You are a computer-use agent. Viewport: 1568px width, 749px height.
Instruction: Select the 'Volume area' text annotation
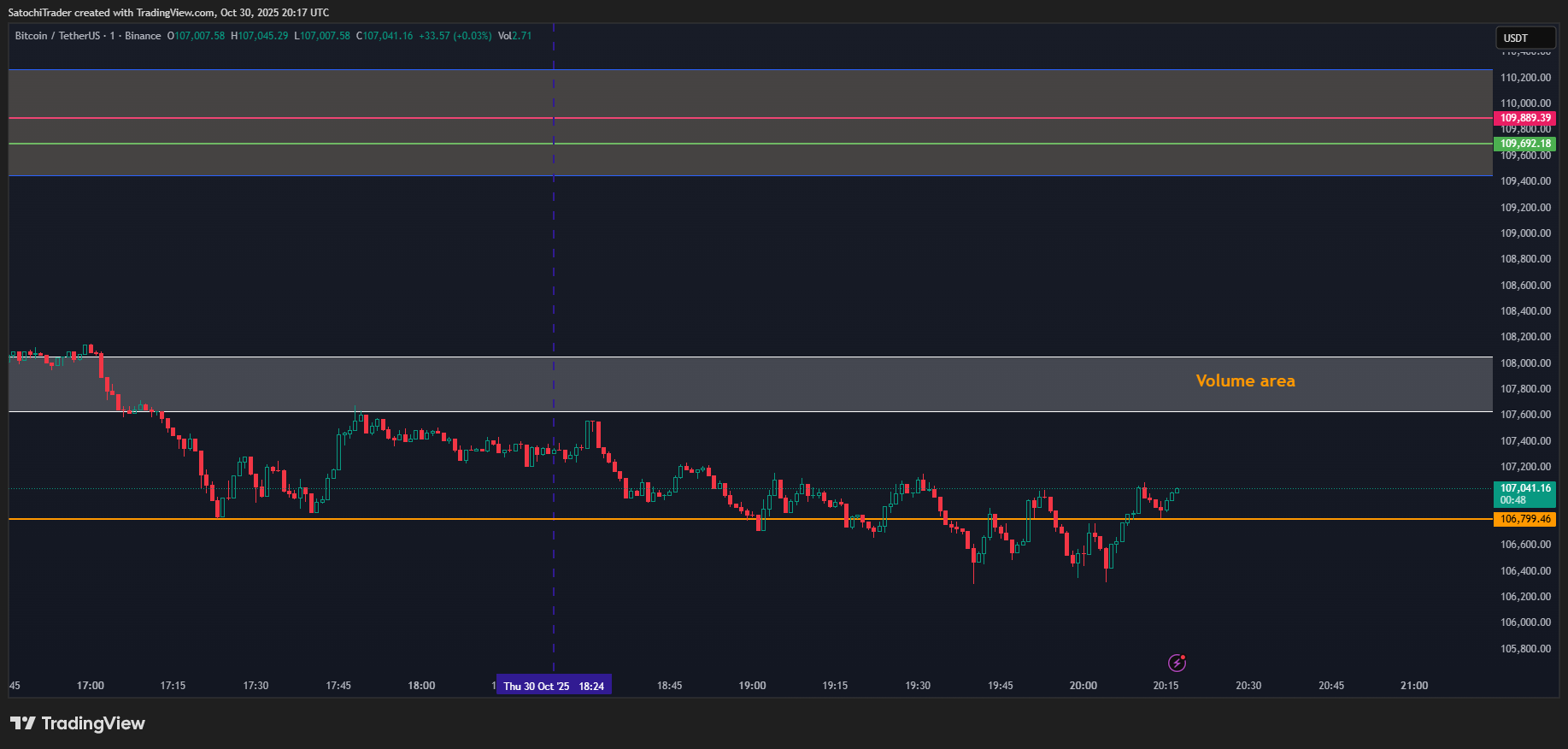tap(1245, 381)
